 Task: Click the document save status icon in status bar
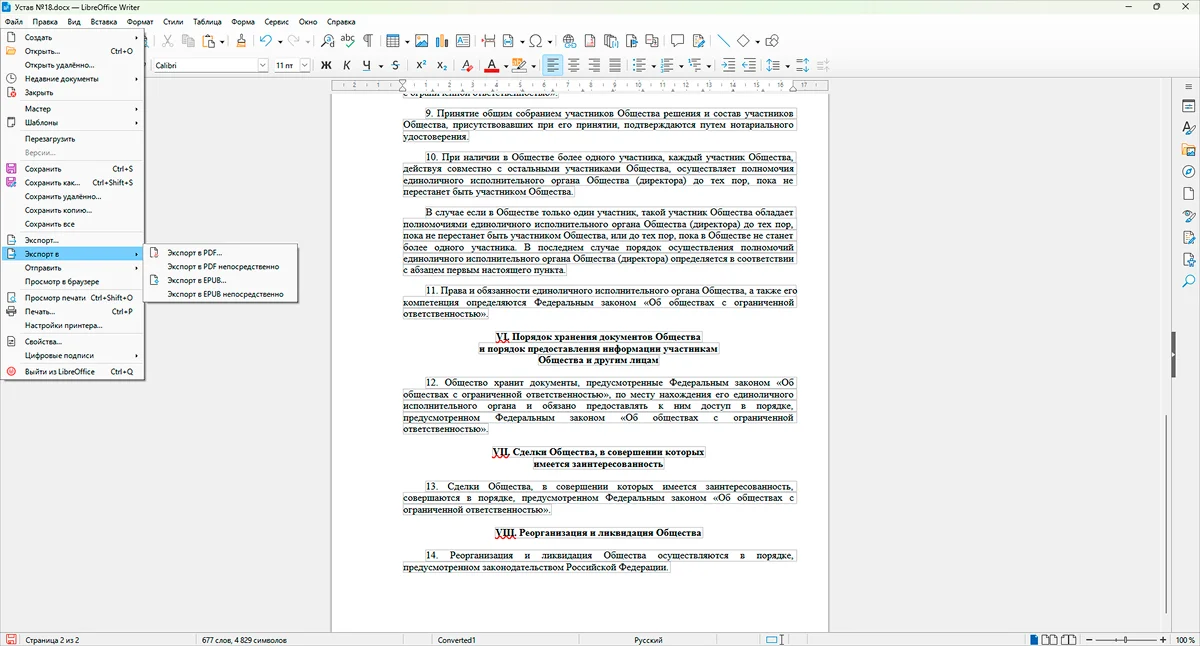11,639
